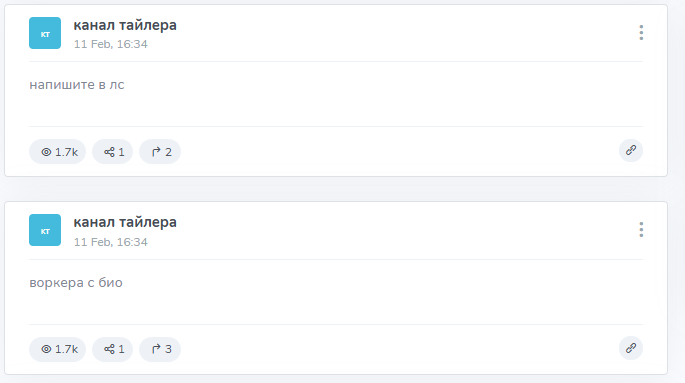
Task: Select post text 'воркера с био'
Action: pos(76,283)
